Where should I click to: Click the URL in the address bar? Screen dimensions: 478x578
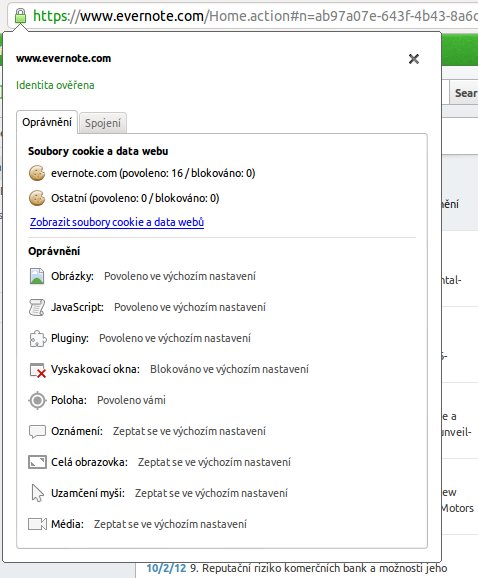[x=255, y=16]
